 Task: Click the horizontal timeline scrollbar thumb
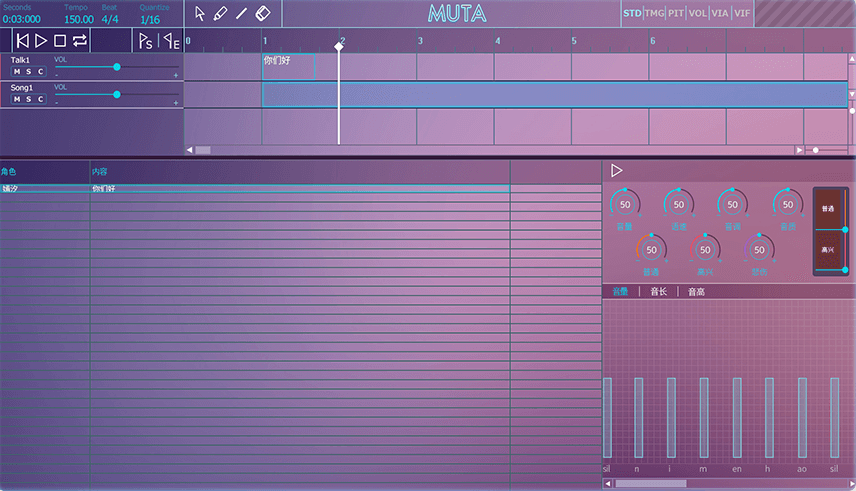(x=203, y=150)
